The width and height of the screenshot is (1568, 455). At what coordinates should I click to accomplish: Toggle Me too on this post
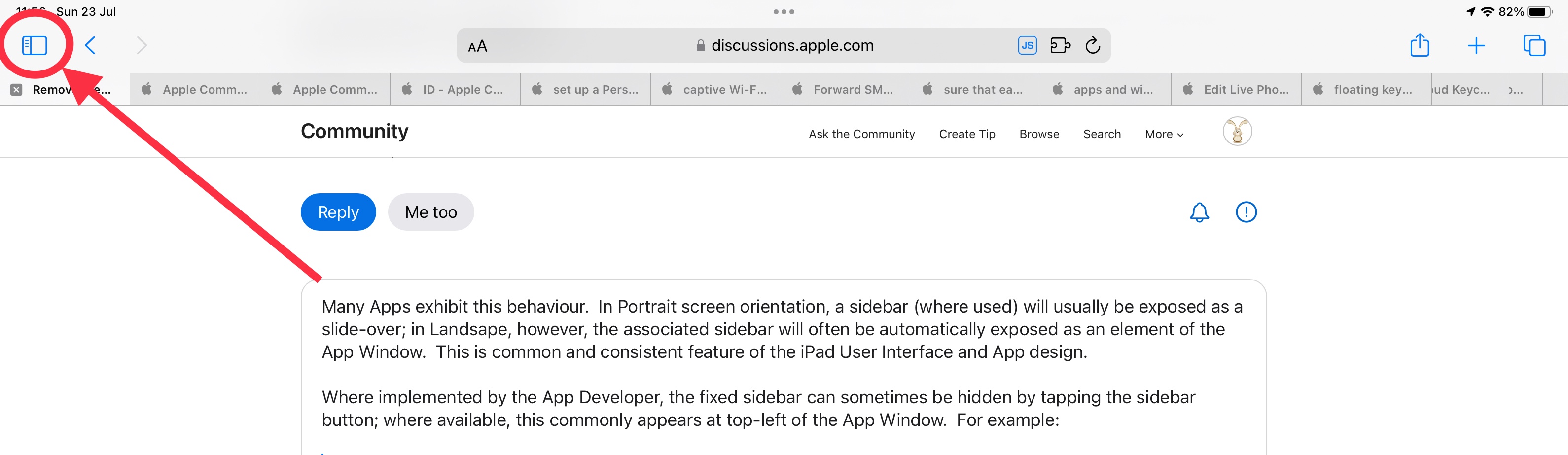click(x=430, y=211)
